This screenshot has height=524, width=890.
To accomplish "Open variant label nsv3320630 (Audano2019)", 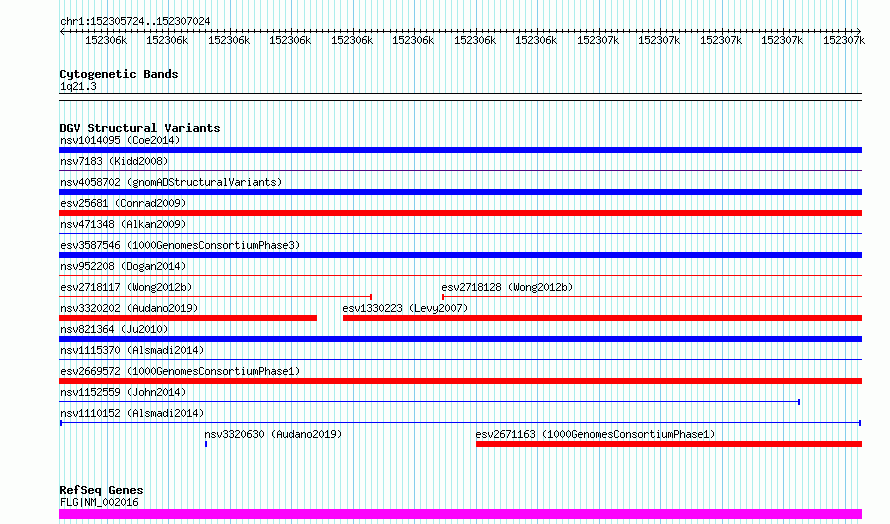I will pyautogui.click(x=273, y=434).
